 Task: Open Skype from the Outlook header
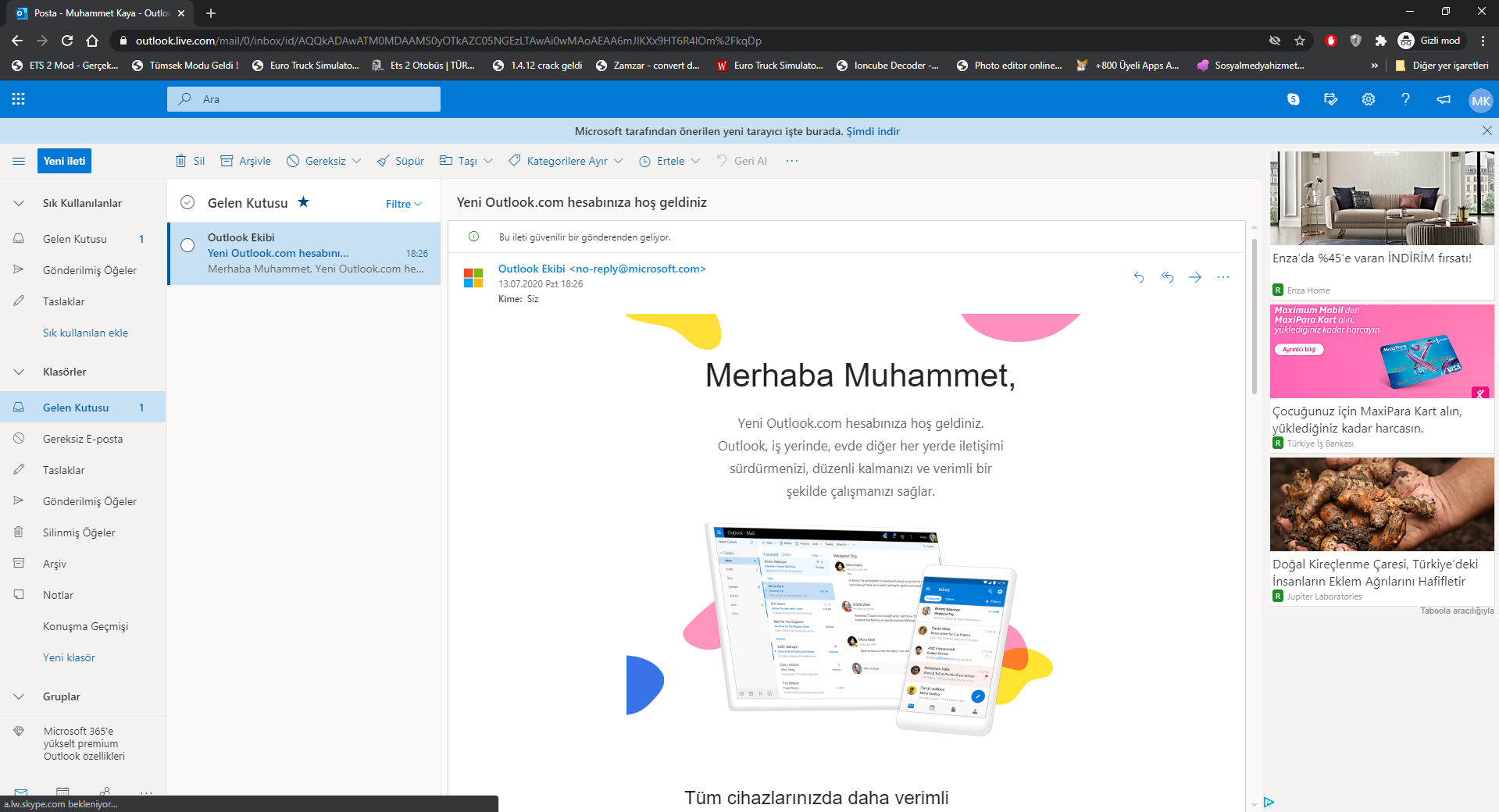(x=1294, y=99)
